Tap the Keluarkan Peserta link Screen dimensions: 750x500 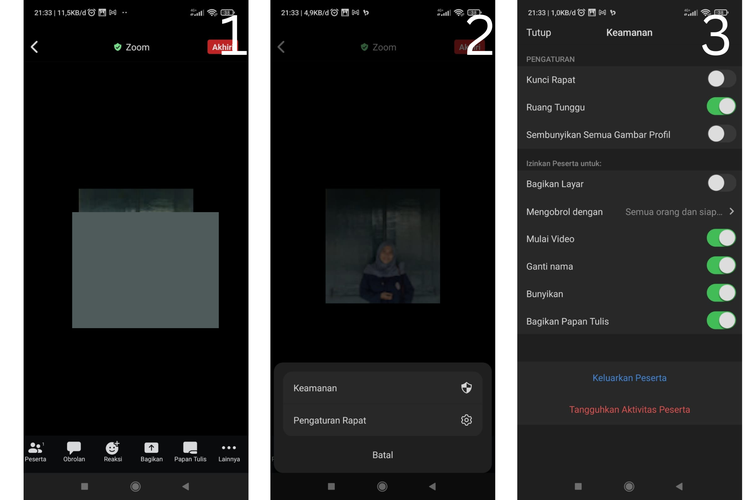629,378
